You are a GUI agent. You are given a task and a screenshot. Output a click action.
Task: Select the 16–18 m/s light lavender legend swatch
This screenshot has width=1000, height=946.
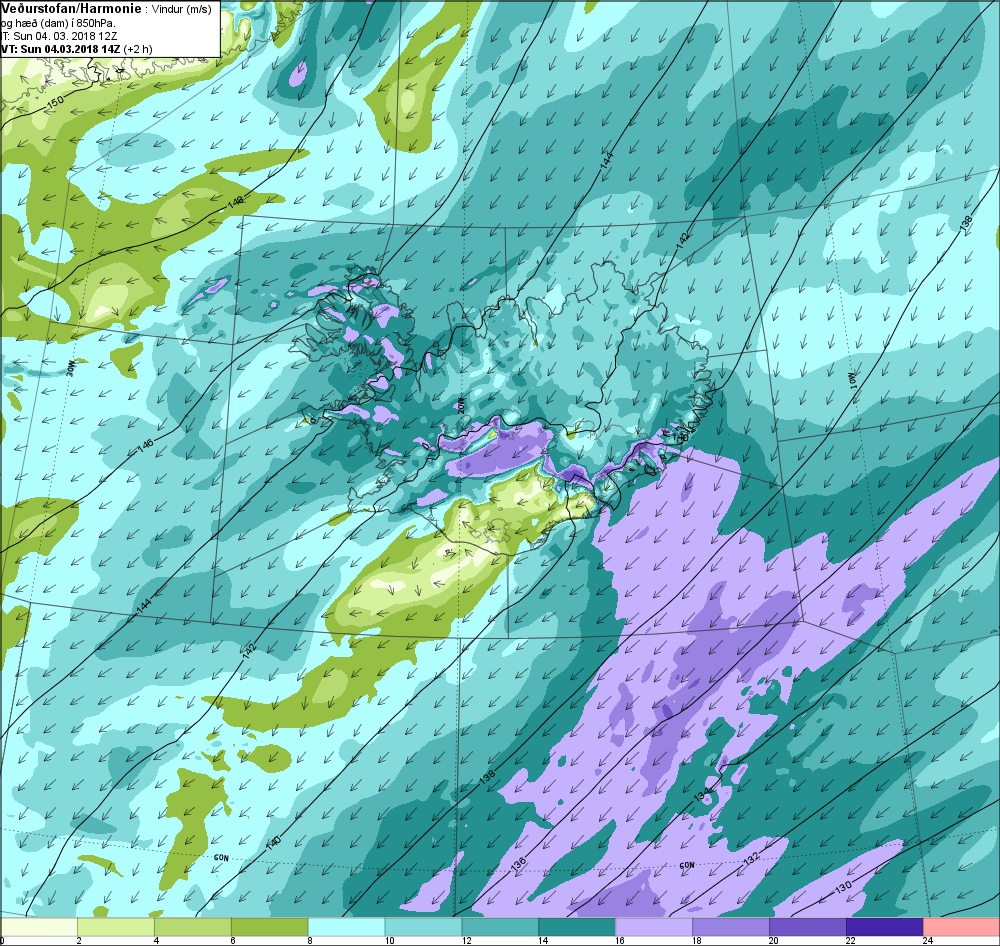pos(654,926)
